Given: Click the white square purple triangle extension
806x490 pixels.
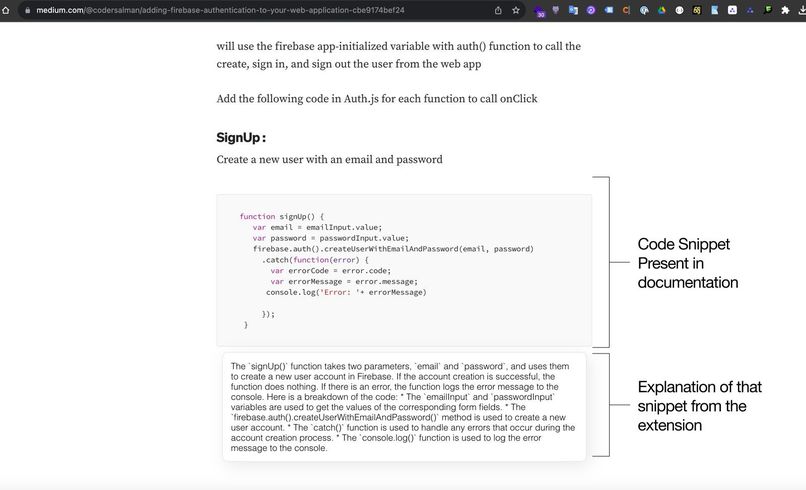Looking at the screenshot, I should click(x=732, y=10).
